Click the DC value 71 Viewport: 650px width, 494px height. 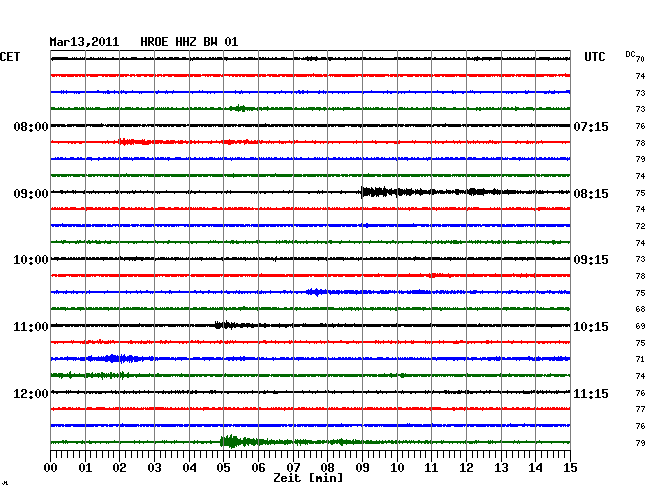pyautogui.click(x=640, y=359)
